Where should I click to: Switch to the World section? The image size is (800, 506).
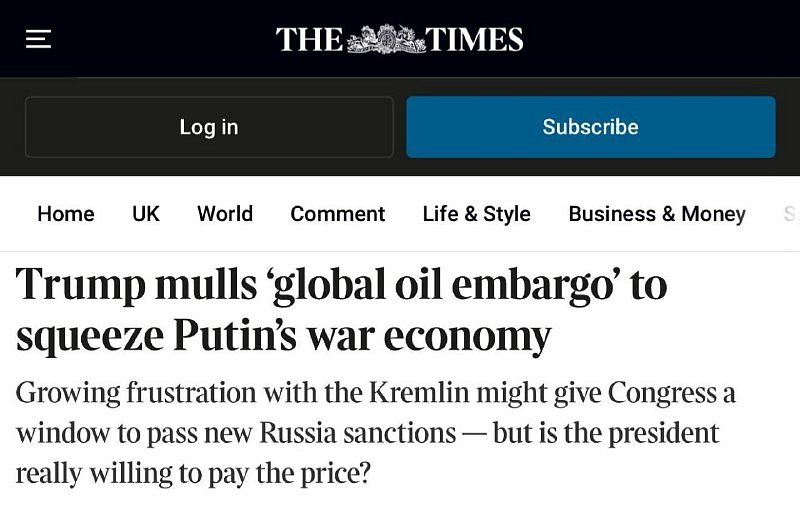click(225, 214)
